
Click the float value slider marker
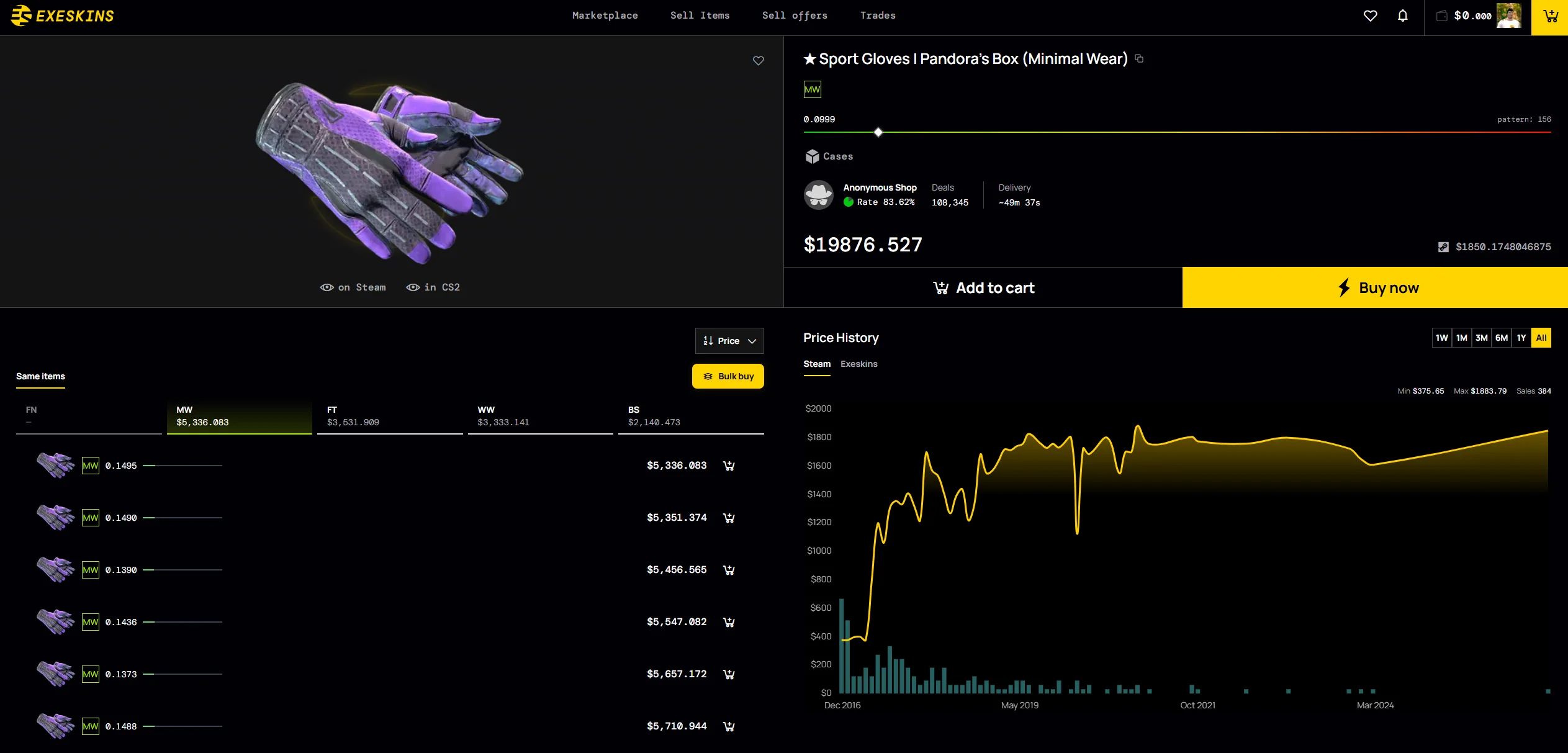(x=878, y=132)
